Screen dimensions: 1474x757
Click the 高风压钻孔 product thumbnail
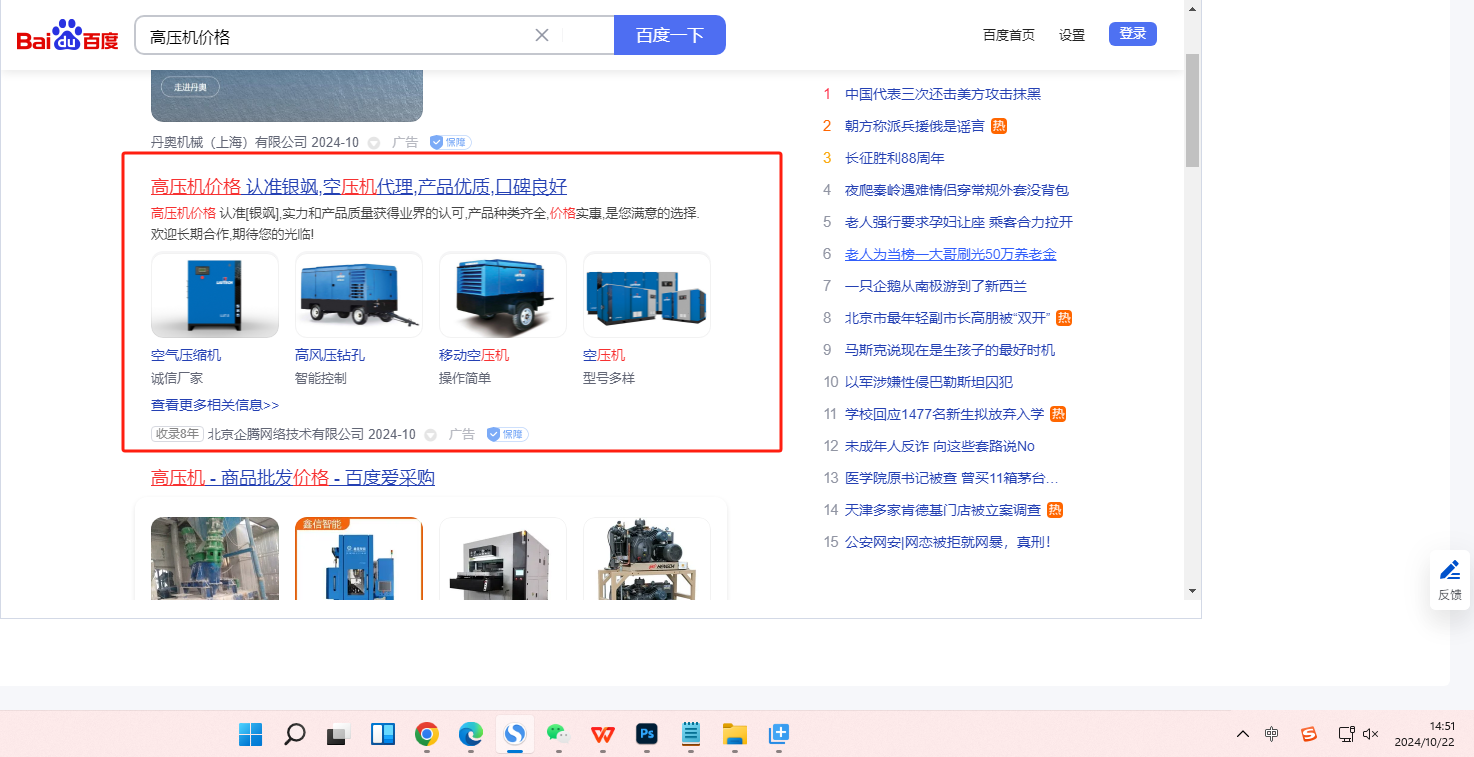pos(359,295)
